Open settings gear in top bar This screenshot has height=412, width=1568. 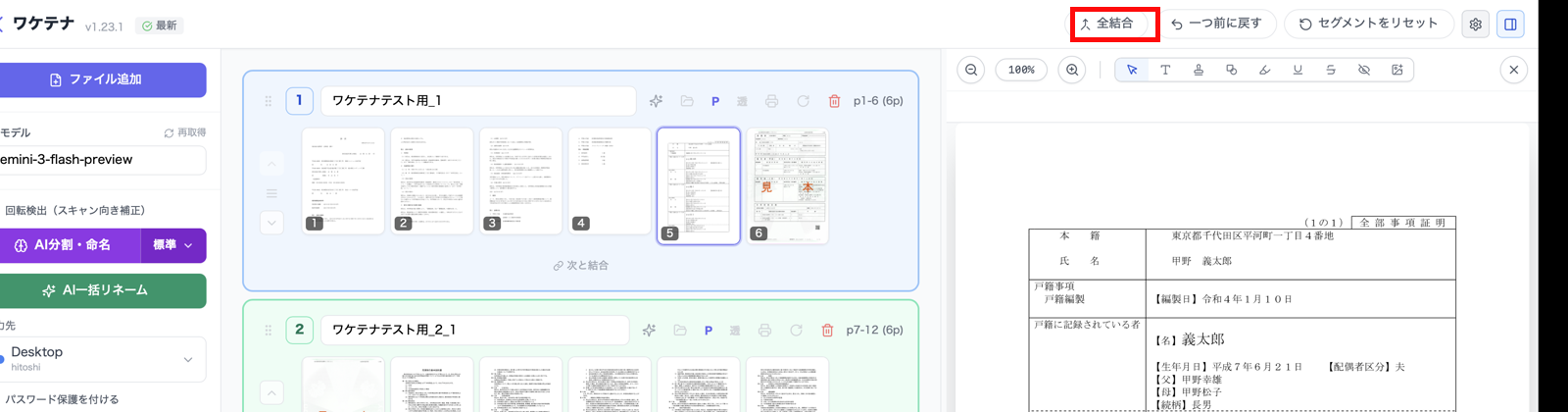[1476, 25]
